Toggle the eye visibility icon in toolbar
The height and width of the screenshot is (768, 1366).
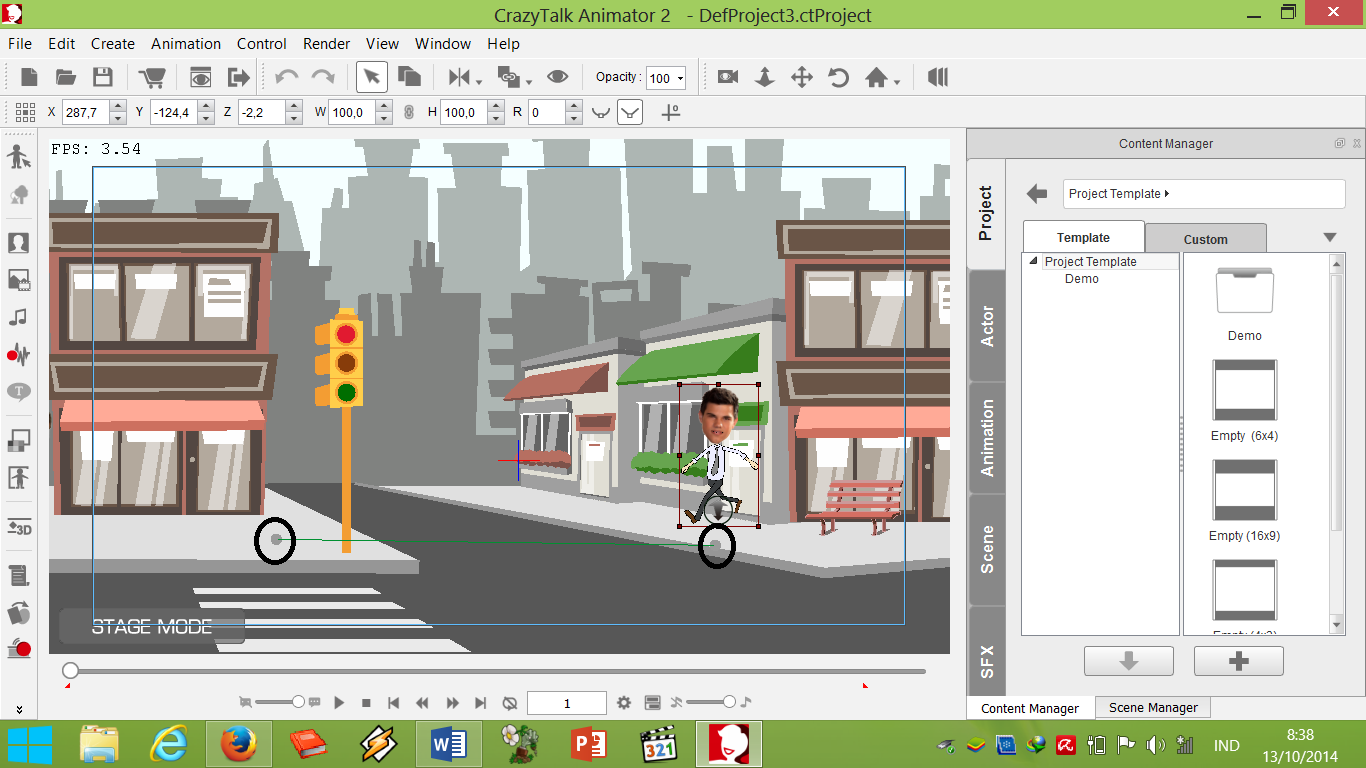point(557,78)
